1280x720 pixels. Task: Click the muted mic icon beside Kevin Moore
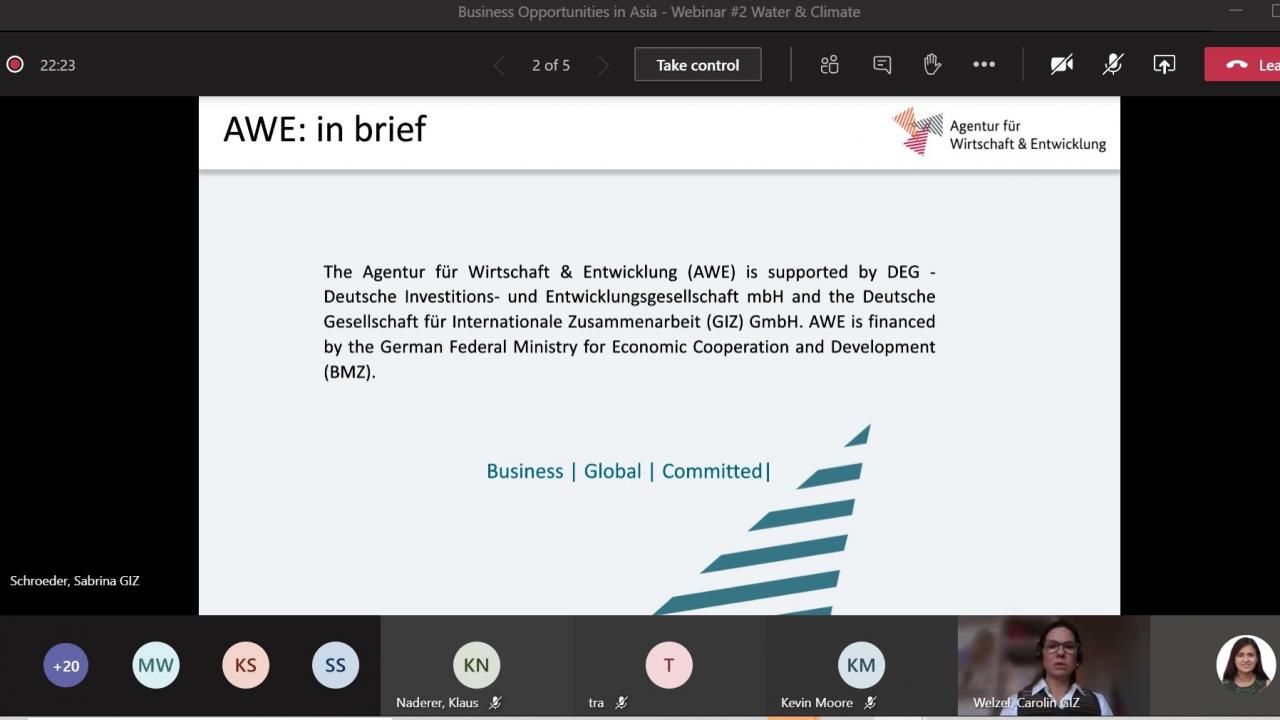[x=870, y=703]
